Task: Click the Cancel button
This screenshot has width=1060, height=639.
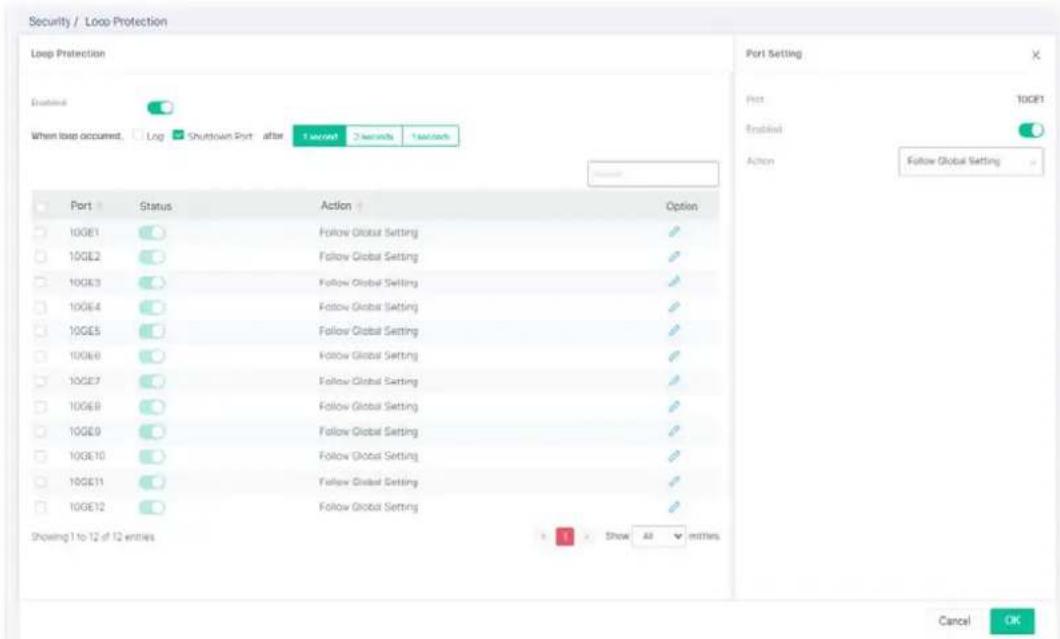Action: coord(954,621)
